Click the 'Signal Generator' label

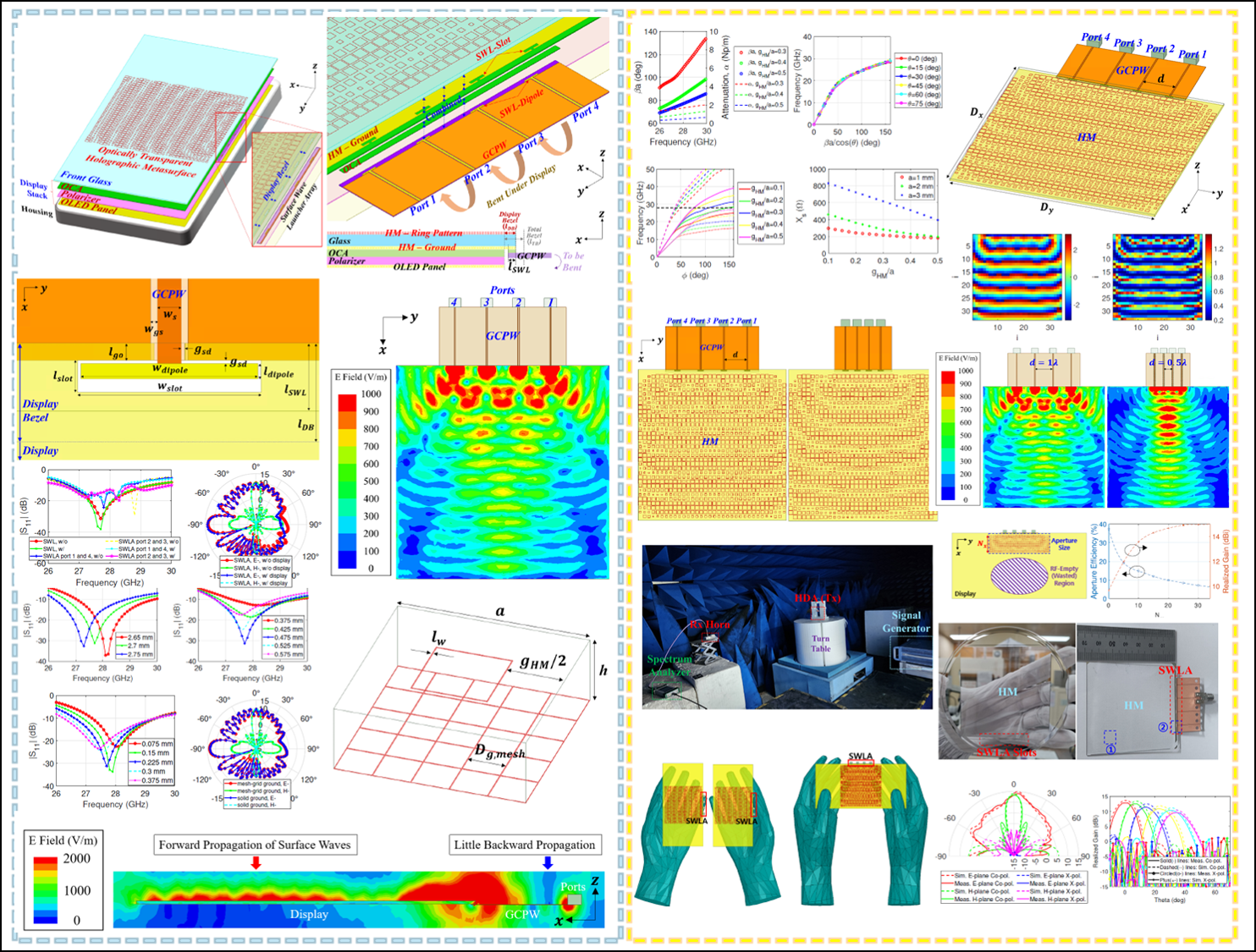click(906, 622)
